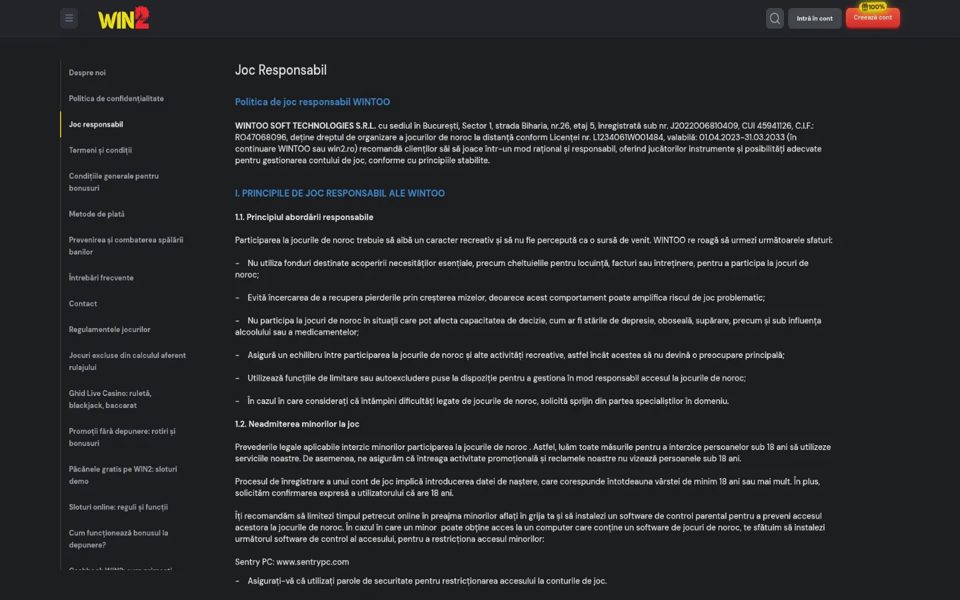Open the Contact sidebar link
This screenshot has height=600, width=960.
[x=83, y=304]
